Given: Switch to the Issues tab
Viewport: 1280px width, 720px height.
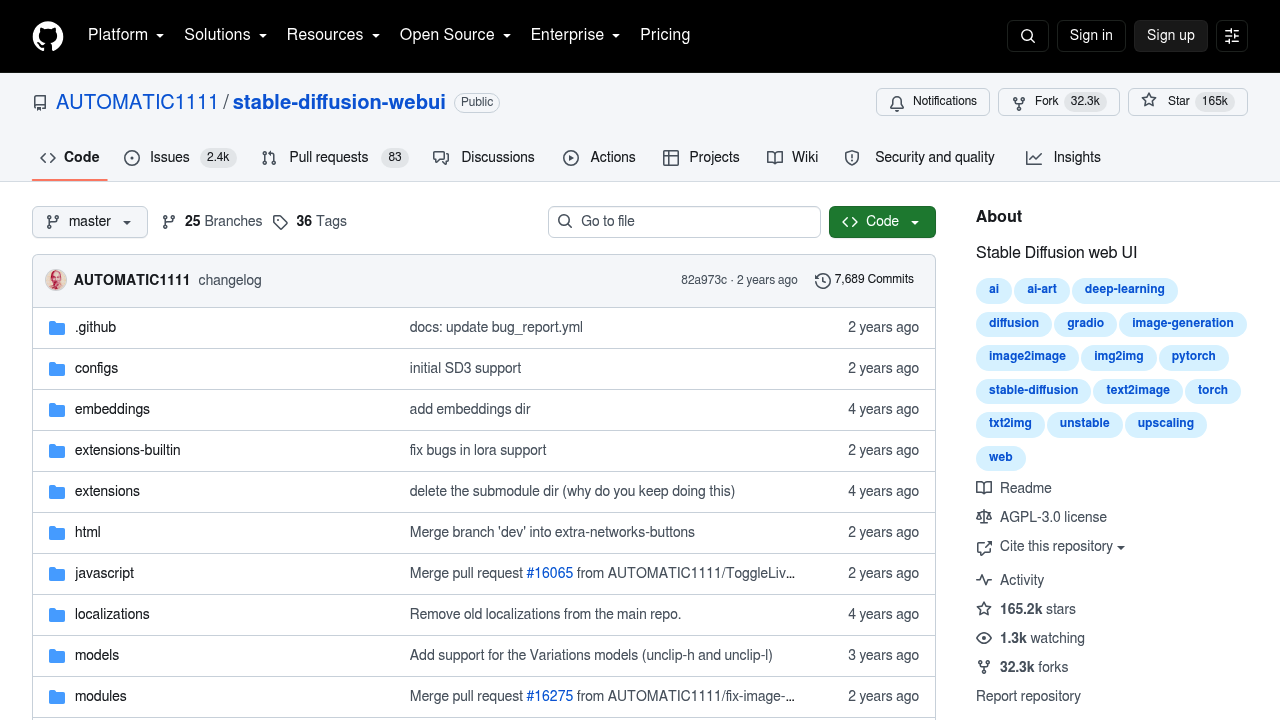Looking at the screenshot, I should (180, 158).
